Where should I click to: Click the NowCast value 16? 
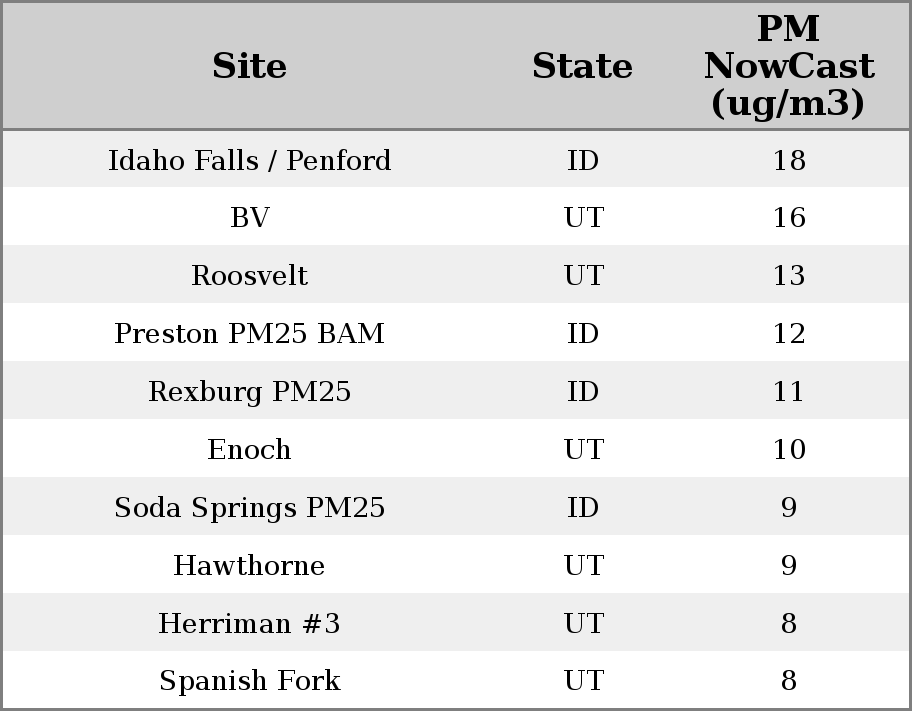coord(788,218)
